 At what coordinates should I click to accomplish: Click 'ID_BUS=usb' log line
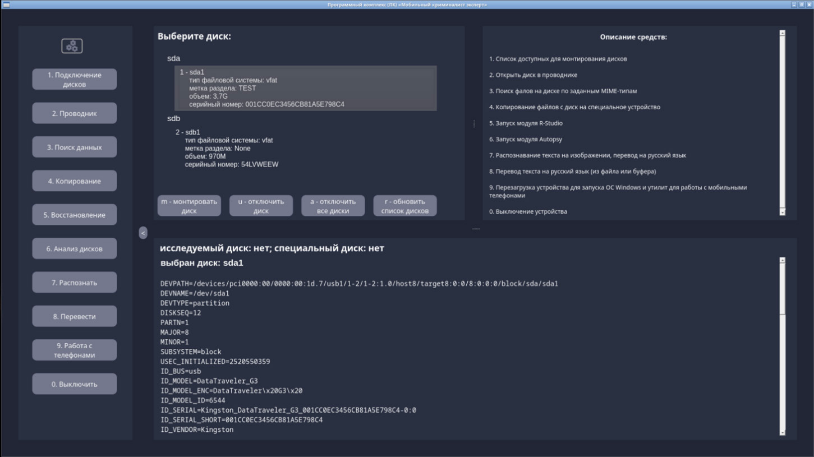pos(180,371)
